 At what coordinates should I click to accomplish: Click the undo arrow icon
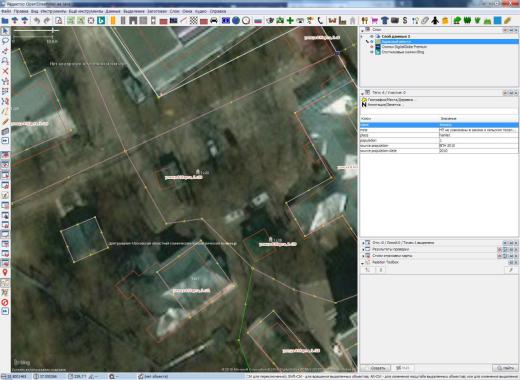(x=37, y=20)
